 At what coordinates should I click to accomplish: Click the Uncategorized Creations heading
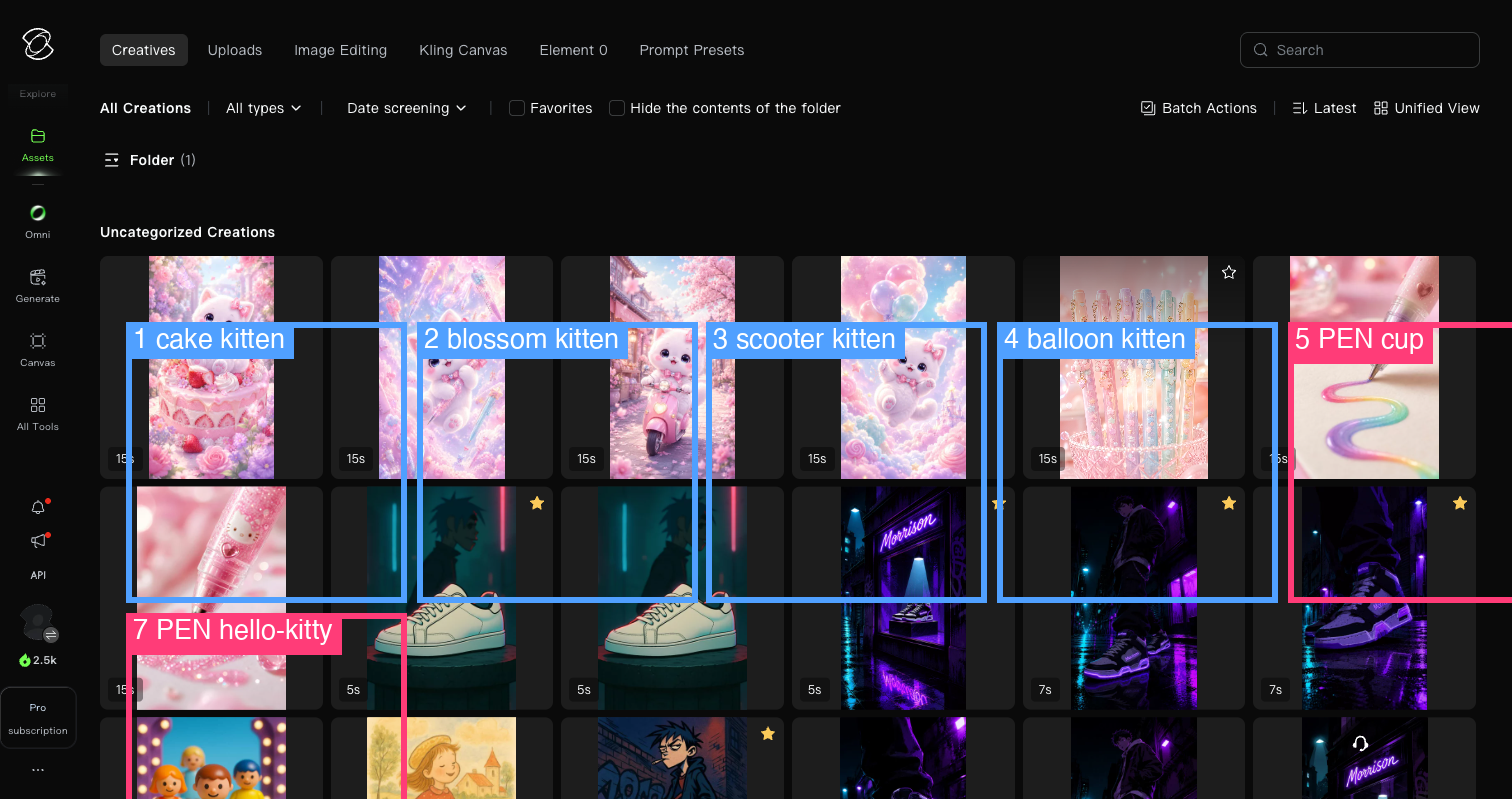click(x=187, y=232)
